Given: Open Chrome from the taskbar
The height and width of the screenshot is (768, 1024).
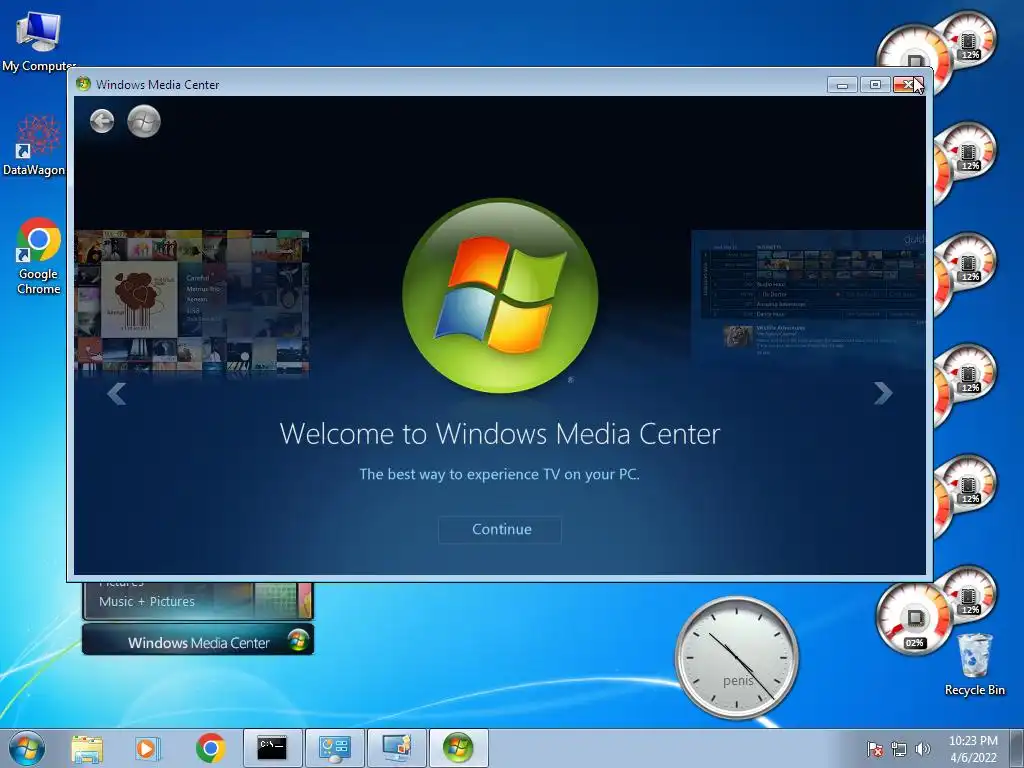Looking at the screenshot, I should pos(210,748).
